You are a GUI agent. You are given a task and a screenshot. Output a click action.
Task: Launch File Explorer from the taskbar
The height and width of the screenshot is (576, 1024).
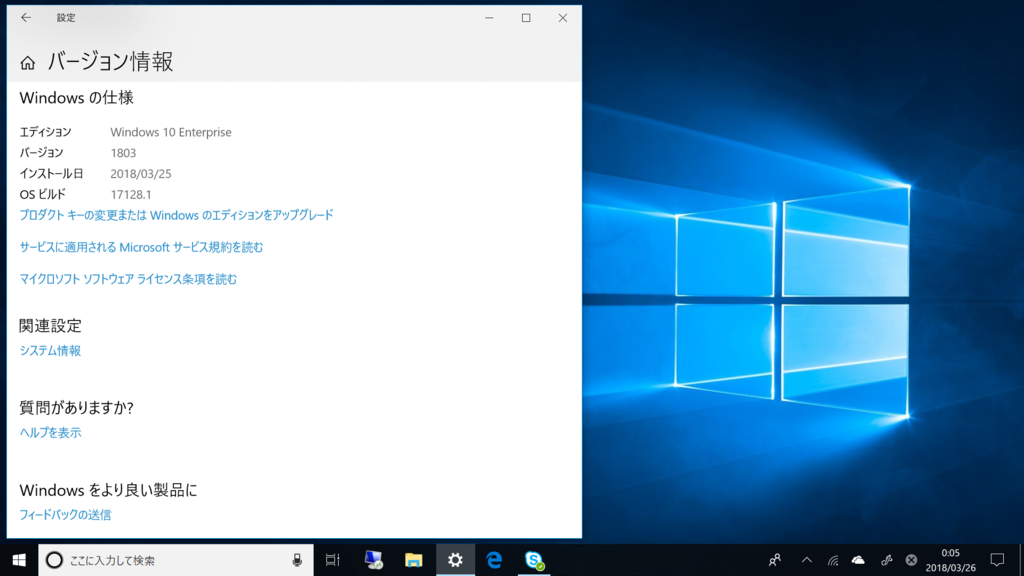[x=413, y=560]
